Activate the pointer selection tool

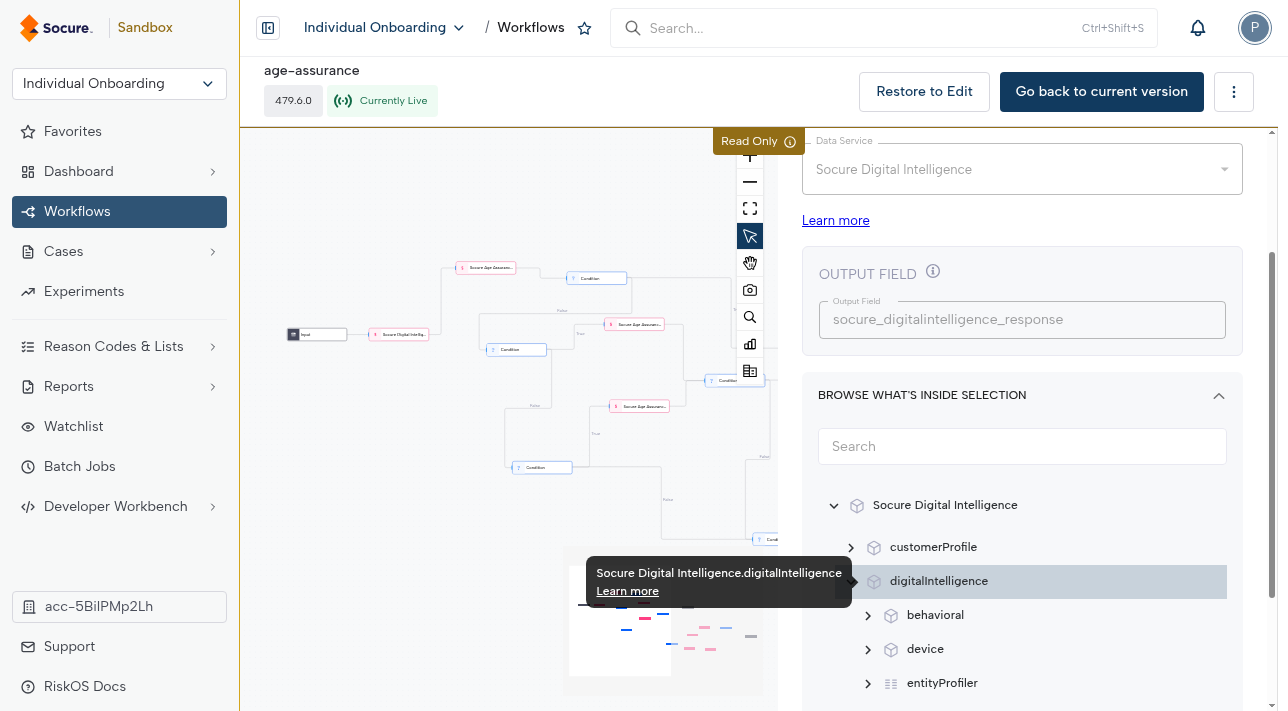click(750, 236)
